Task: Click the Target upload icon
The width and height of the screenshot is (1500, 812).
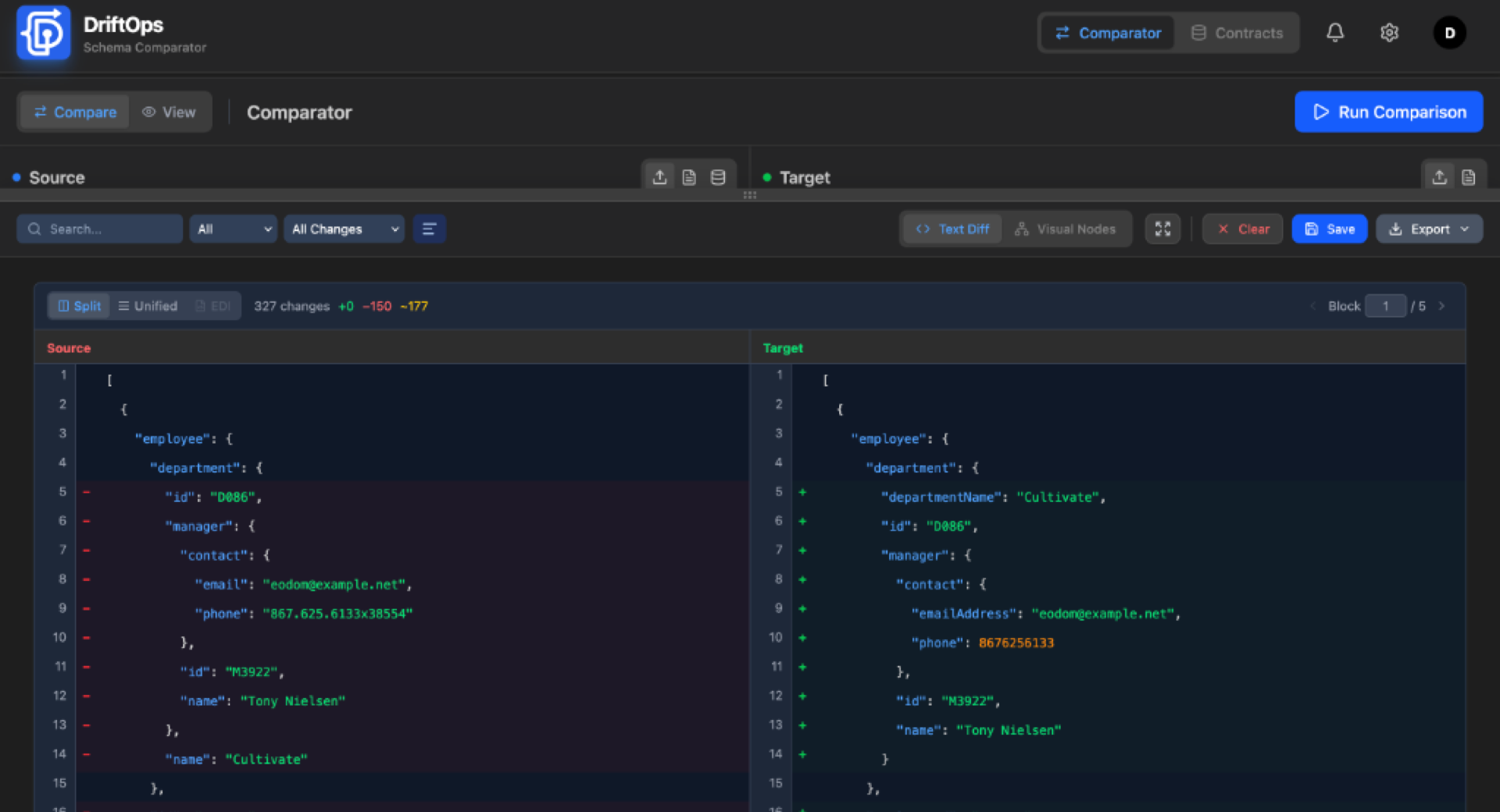Action: click(1439, 177)
